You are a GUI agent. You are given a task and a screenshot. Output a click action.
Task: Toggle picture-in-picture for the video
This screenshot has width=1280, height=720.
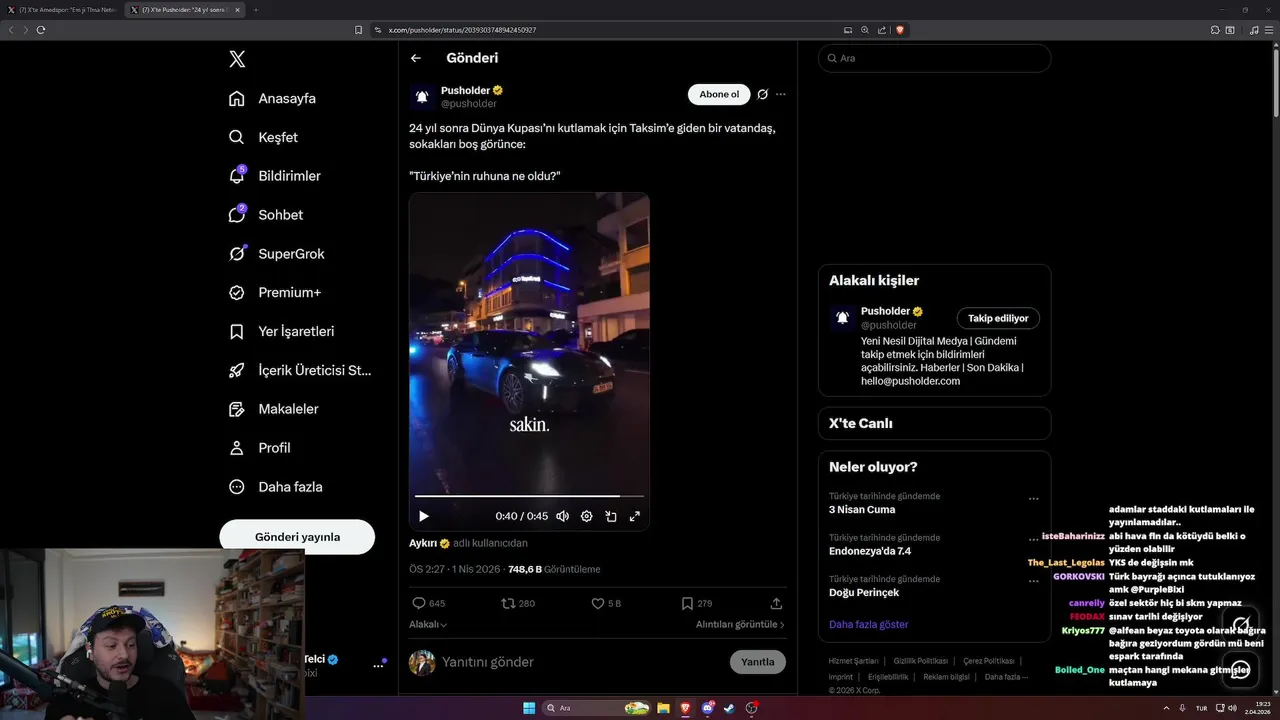click(x=611, y=516)
